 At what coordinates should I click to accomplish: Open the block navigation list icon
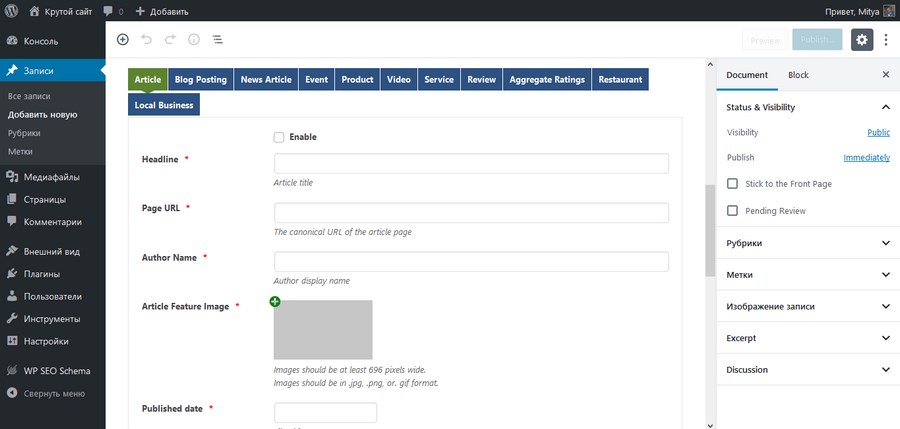[x=218, y=40]
